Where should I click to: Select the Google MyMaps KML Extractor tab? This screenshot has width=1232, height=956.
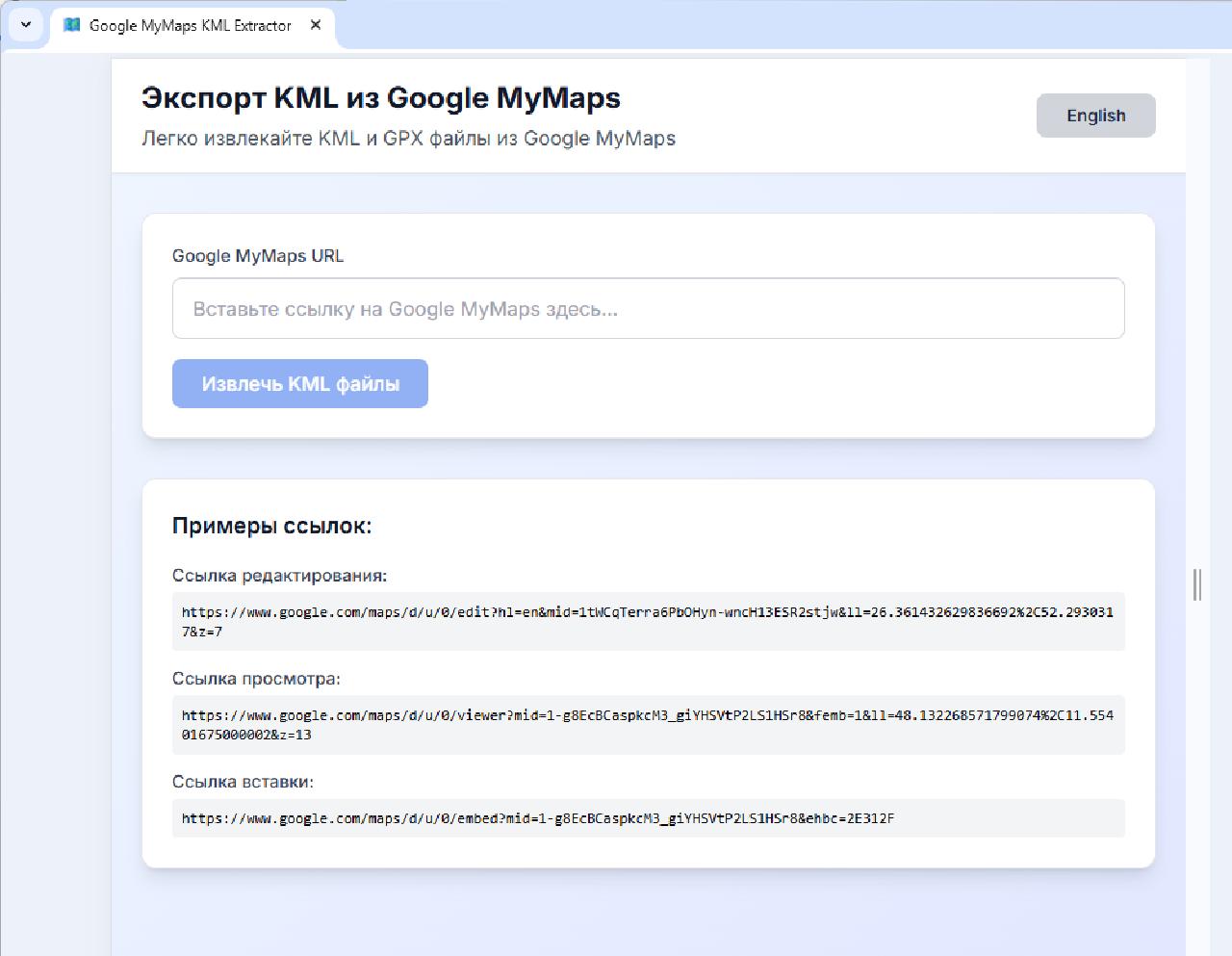[192, 26]
